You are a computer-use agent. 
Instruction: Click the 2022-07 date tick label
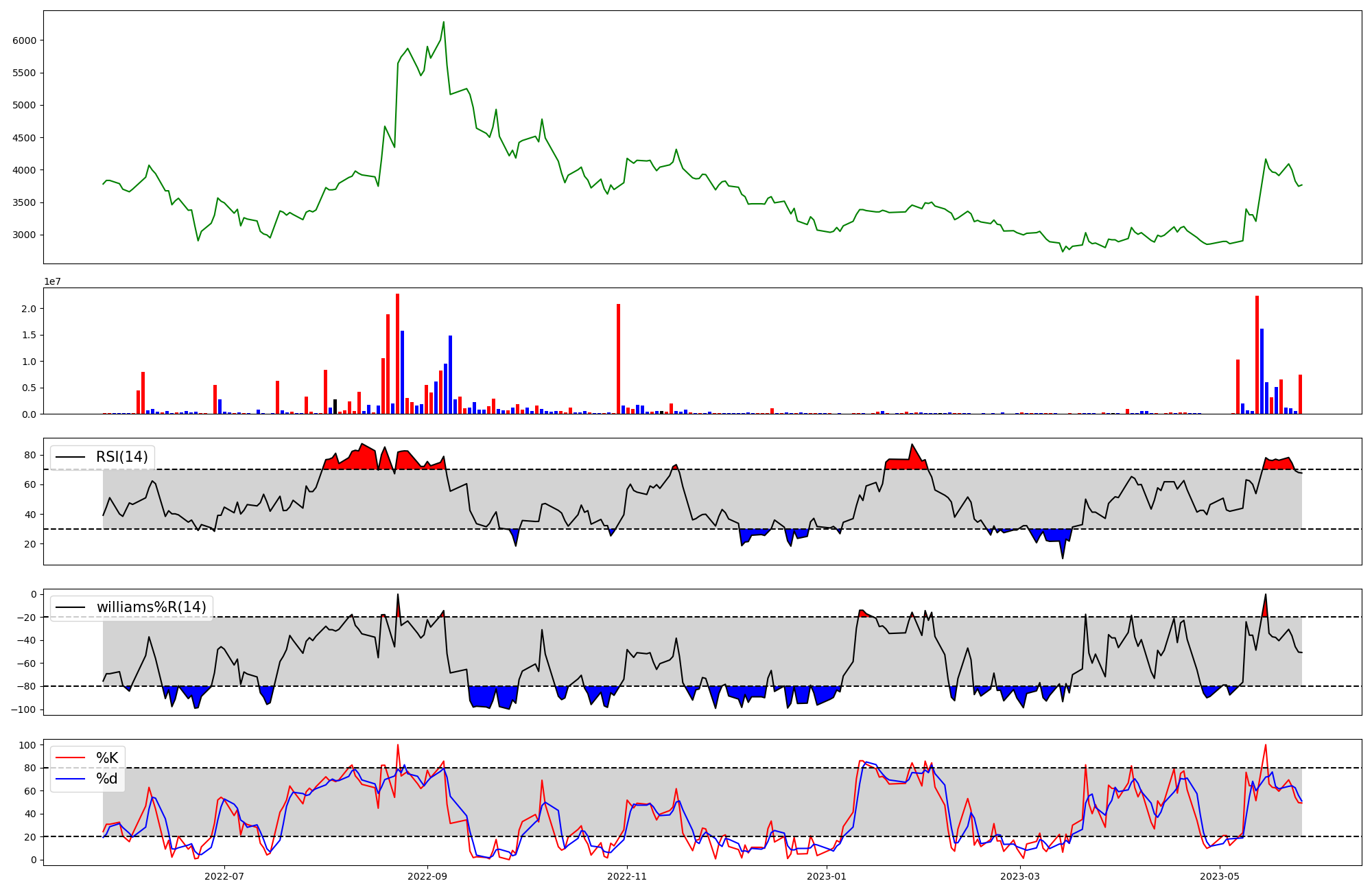224,876
